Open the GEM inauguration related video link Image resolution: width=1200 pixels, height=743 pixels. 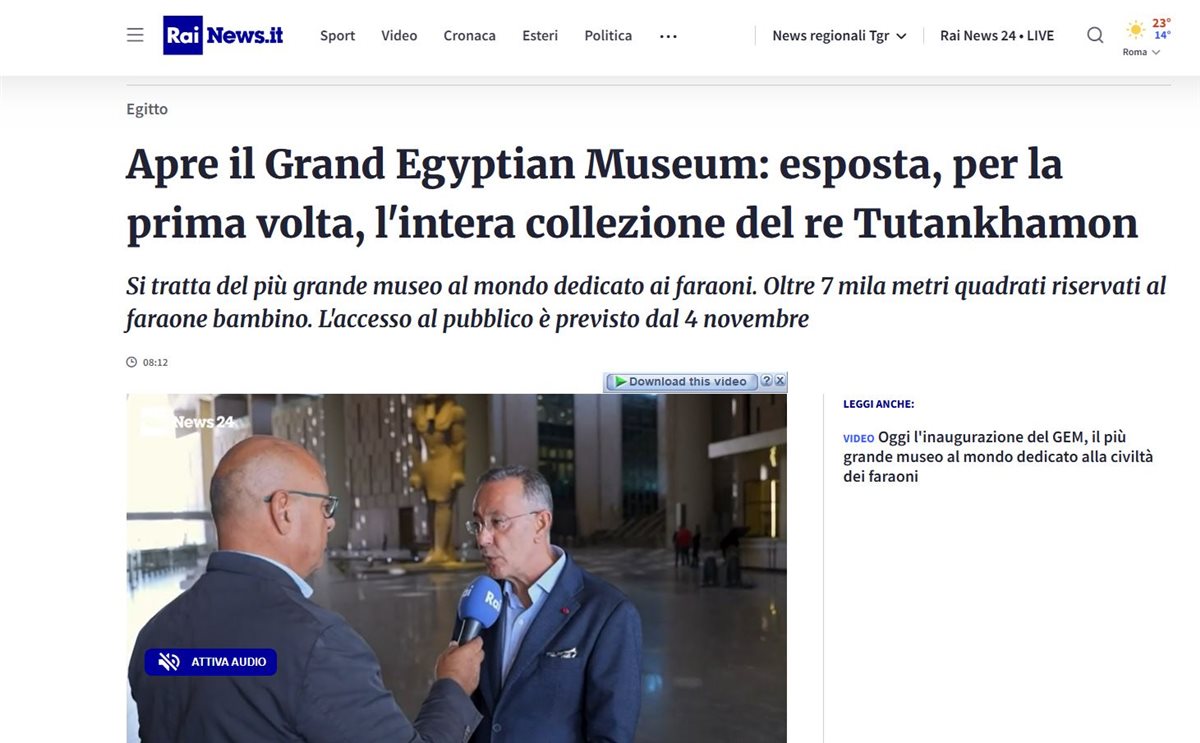(x=998, y=457)
